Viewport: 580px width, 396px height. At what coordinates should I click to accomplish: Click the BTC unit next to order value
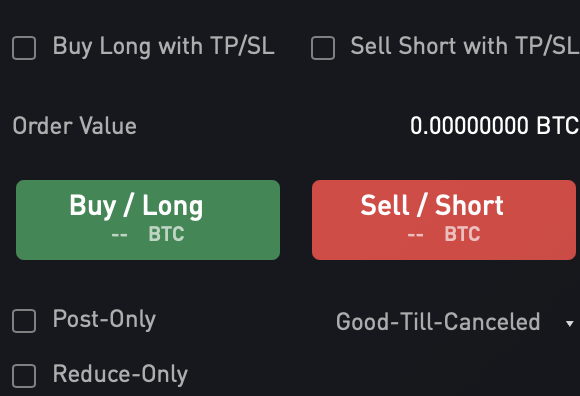pyautogui.click(x=558, y=126)
